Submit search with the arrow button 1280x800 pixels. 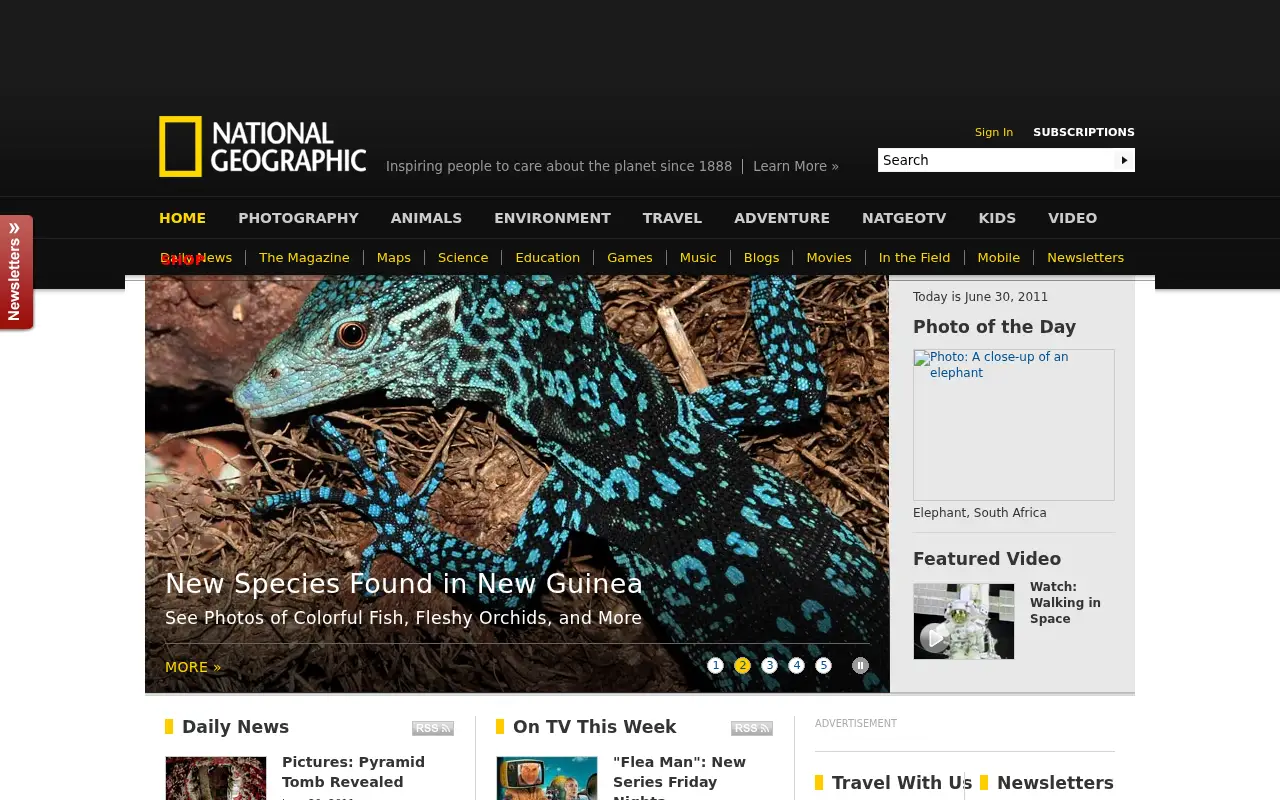point(1124,160)
